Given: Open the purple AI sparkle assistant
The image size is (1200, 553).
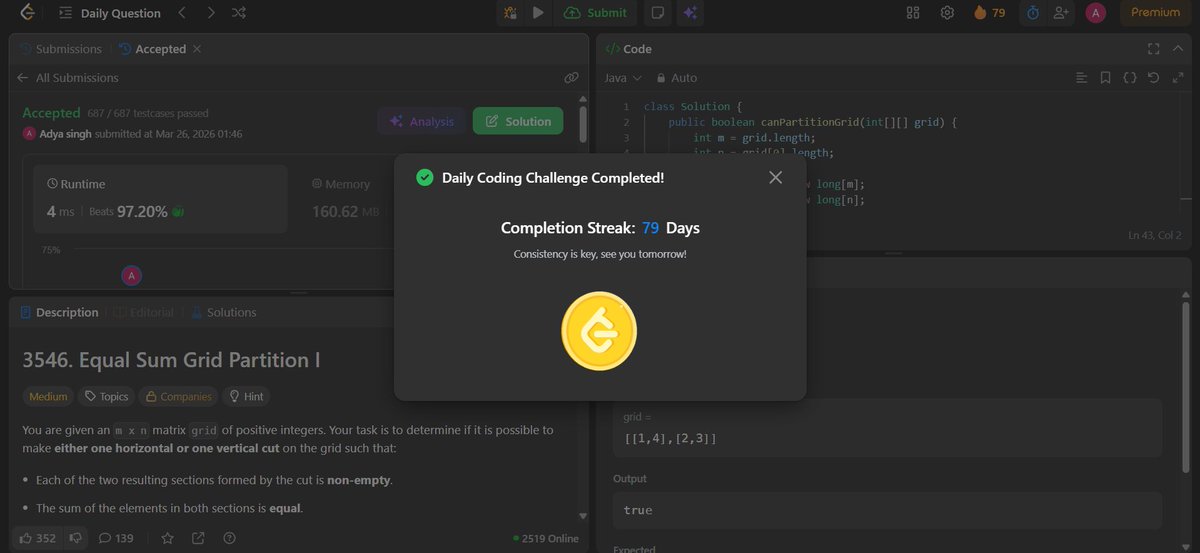Looking at the screenshot, I should coord(689,13).
